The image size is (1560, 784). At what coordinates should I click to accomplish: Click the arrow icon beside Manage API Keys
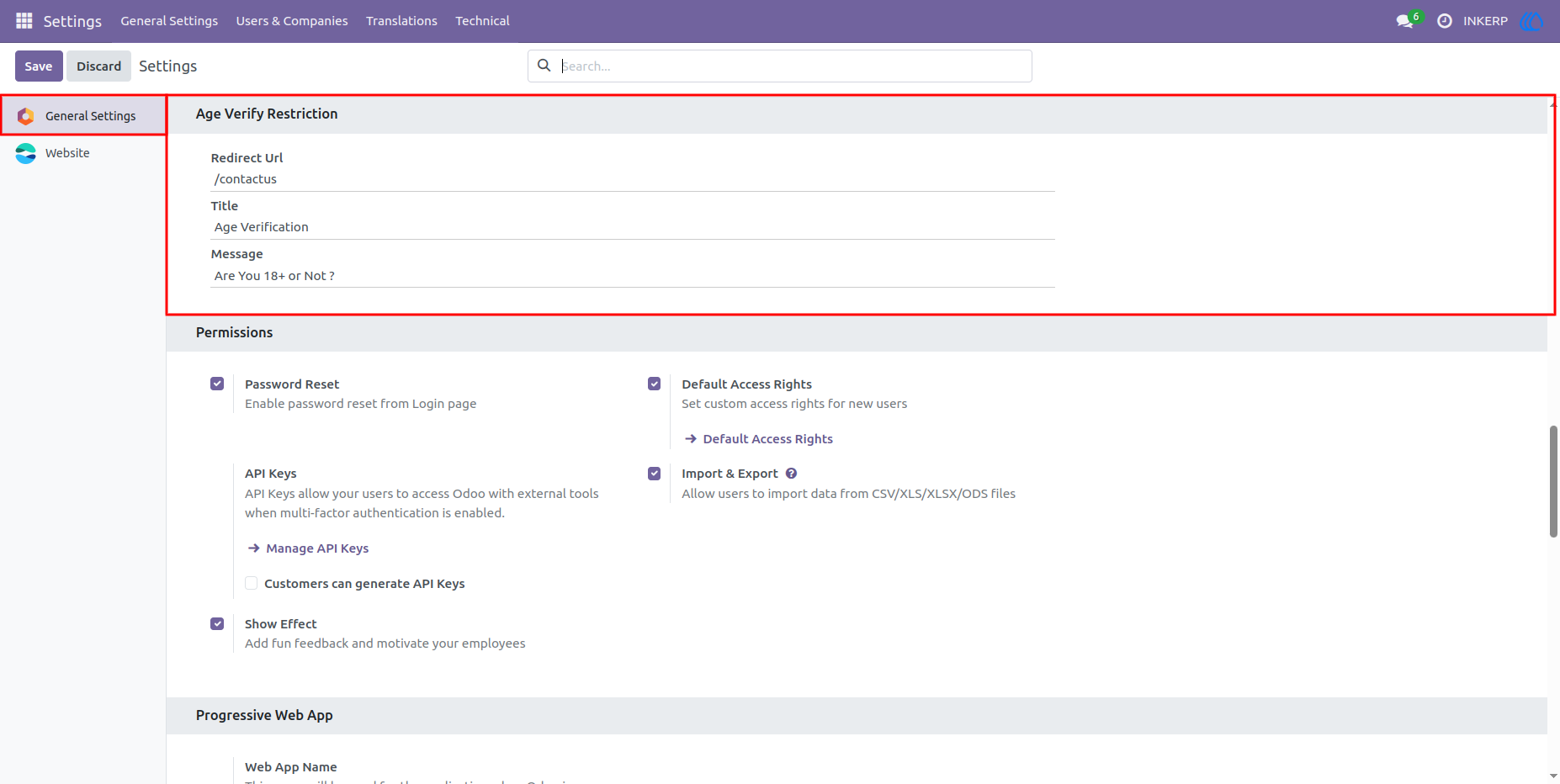tap(254, 548)
